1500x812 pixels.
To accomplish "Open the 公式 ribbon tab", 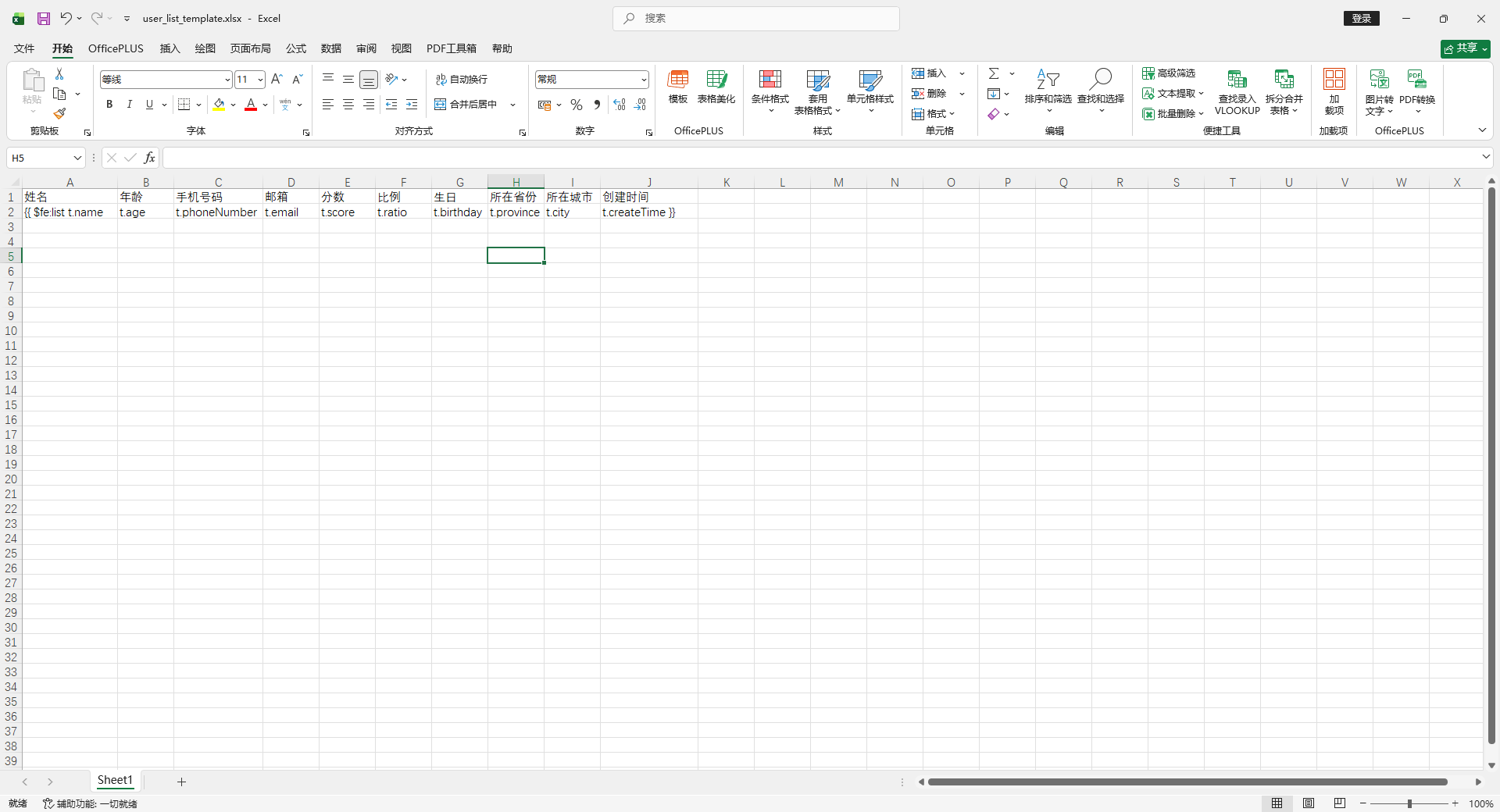I will pos(296,48).
